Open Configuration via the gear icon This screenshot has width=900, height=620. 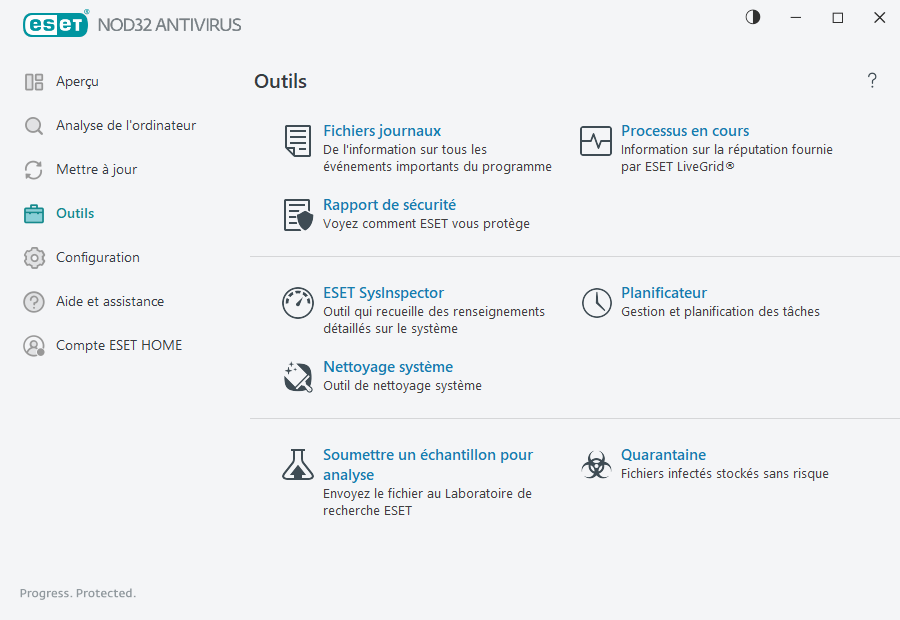pyautogui.click(x=33, y=257)
